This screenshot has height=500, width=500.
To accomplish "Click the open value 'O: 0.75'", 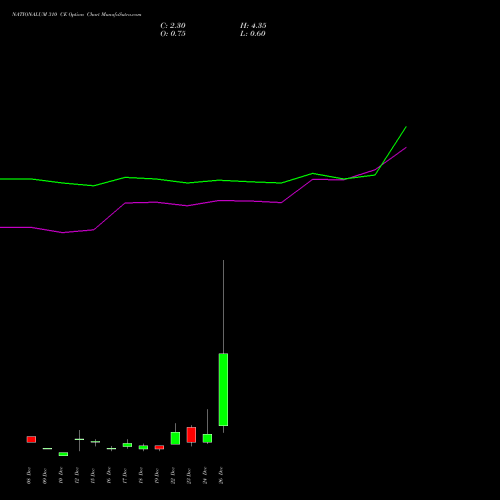I will pyautogui.click(x=173, y=34).
